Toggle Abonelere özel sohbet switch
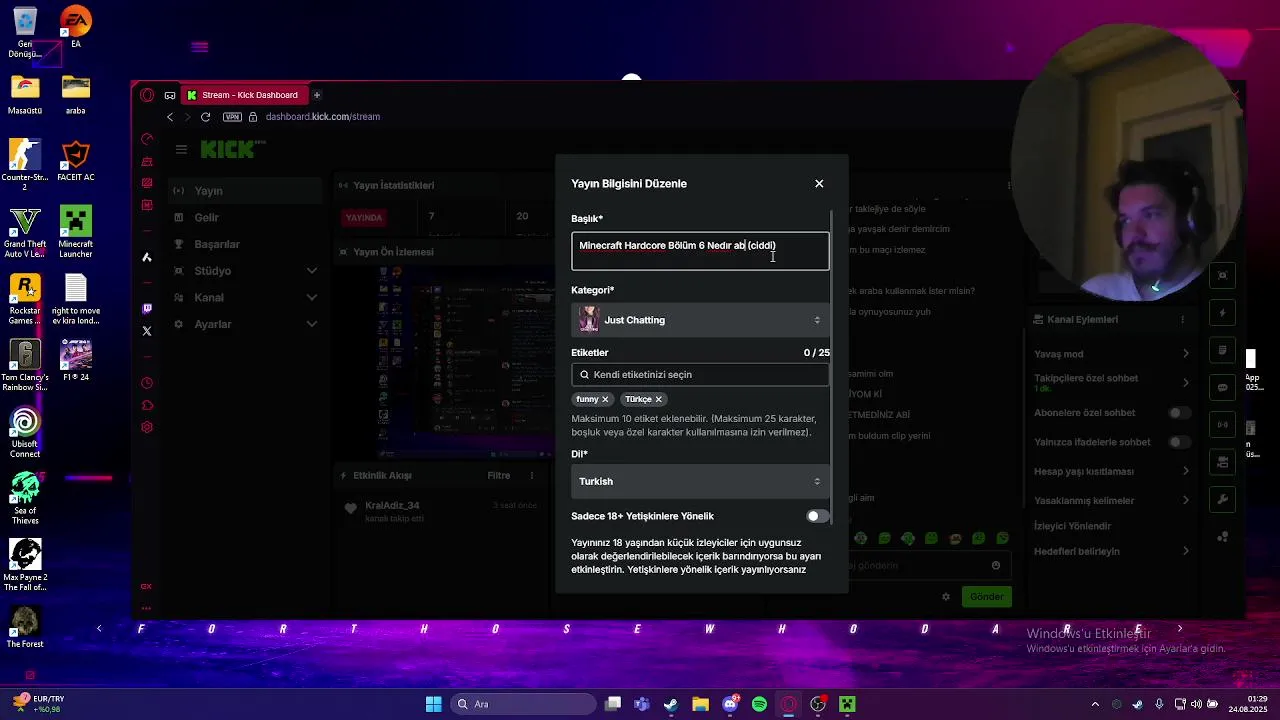 click(1179, 413)
